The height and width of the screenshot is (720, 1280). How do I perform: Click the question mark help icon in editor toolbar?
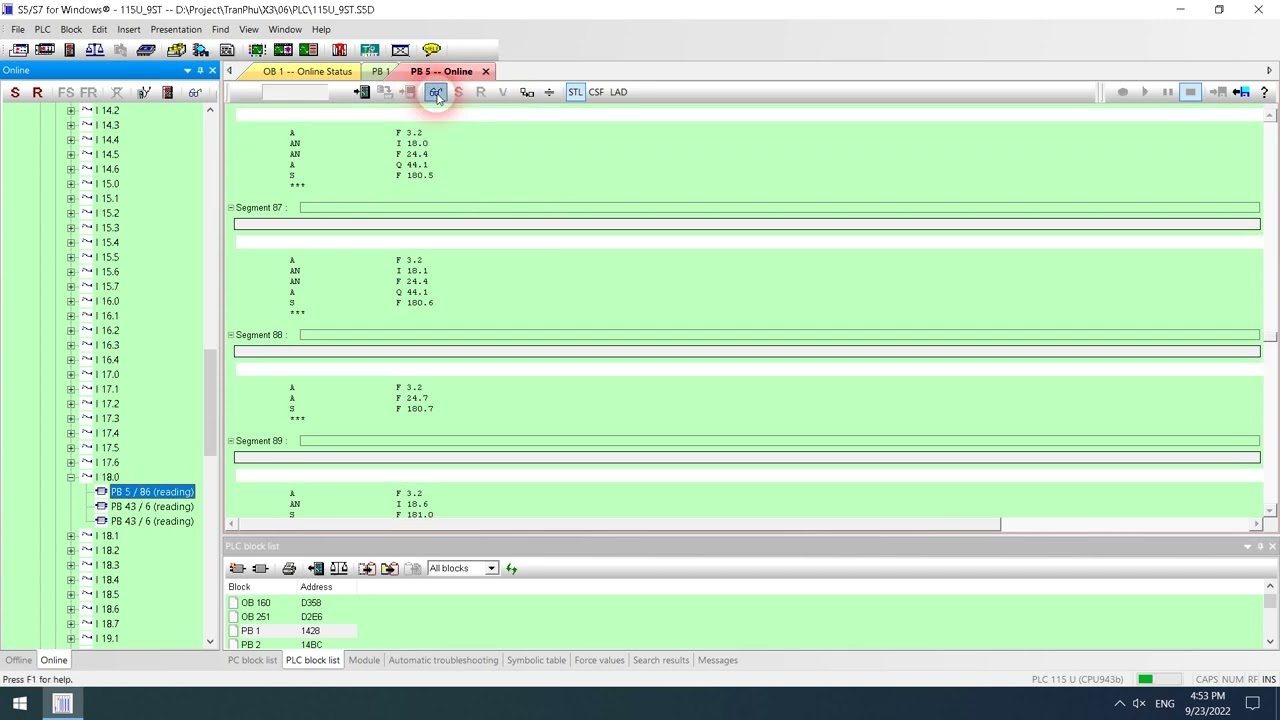click(1264, 92)
